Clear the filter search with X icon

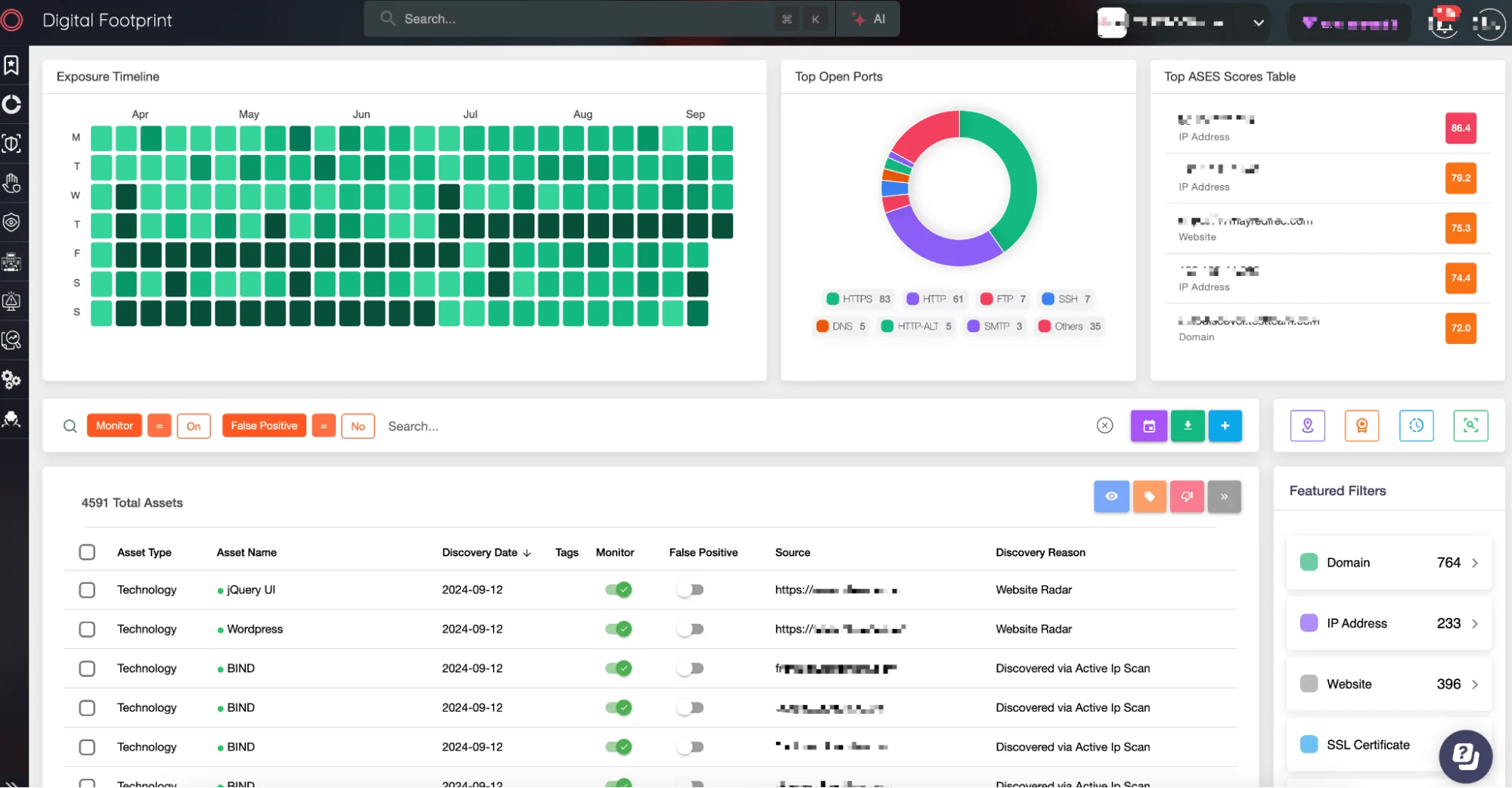click(x=1105, y=426)
